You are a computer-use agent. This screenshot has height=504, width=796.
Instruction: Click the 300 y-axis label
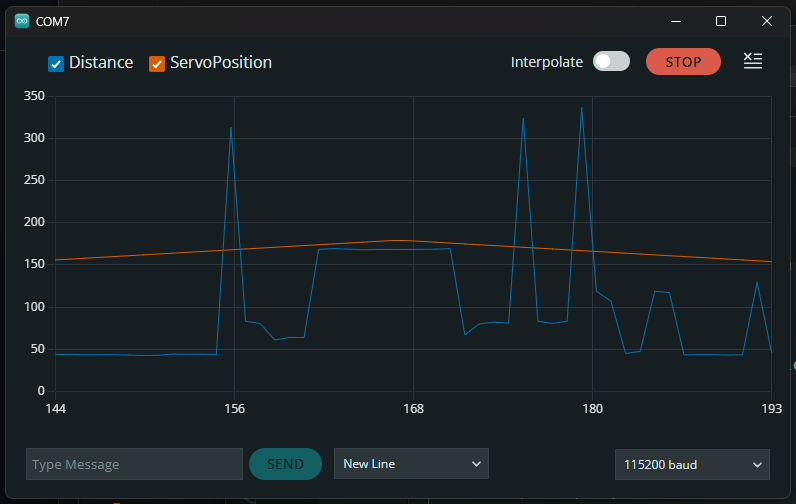click(x=34, y=138)
